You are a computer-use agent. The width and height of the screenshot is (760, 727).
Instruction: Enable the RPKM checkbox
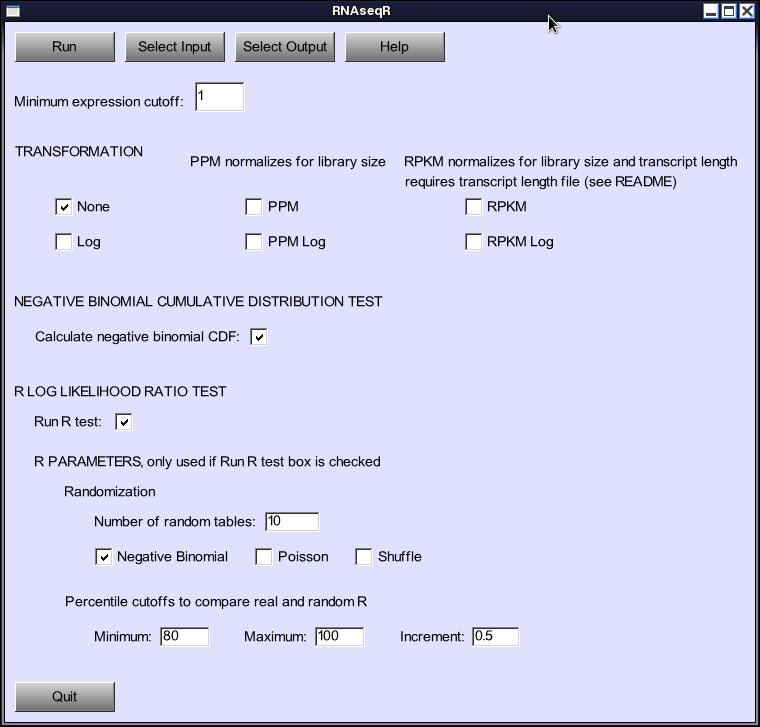click(474, 207)
